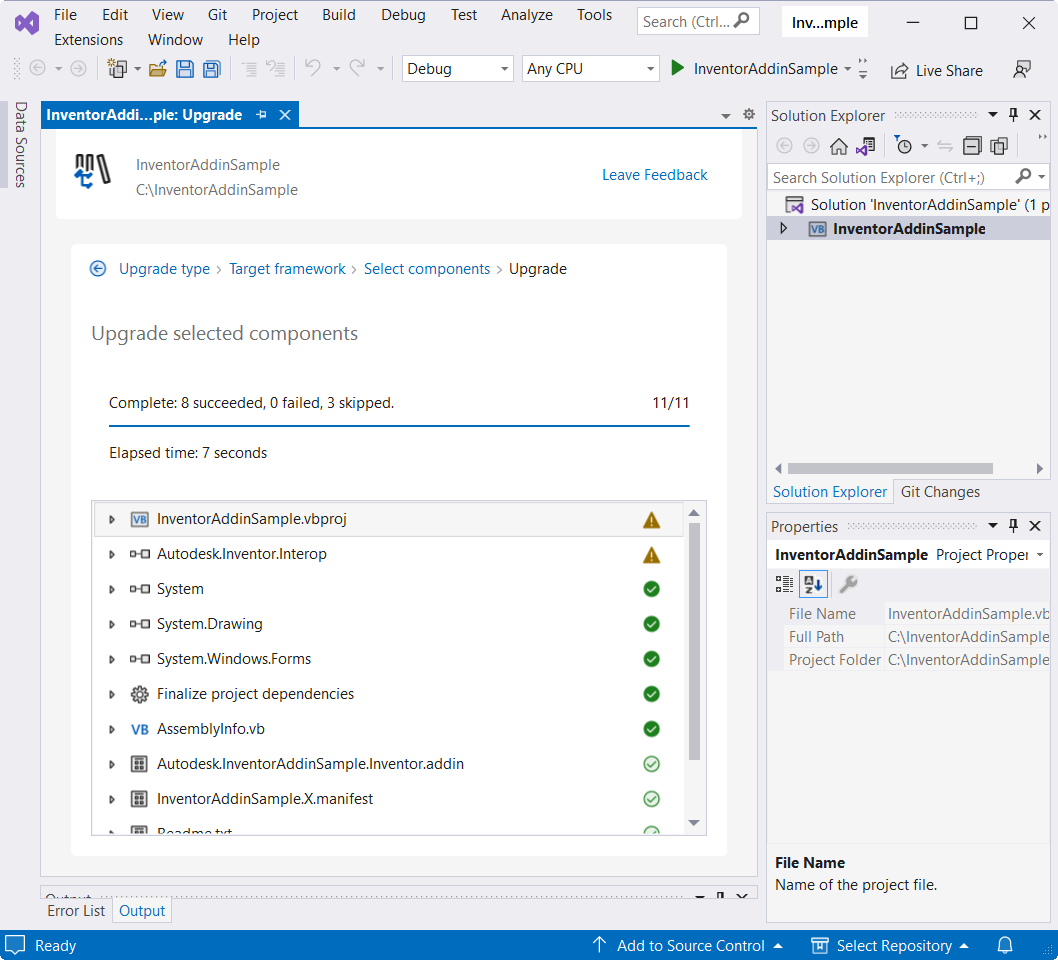Open the Git menu
Image resolution: width=1058 pixels, height=960 pixels.
tap(217, 15)
